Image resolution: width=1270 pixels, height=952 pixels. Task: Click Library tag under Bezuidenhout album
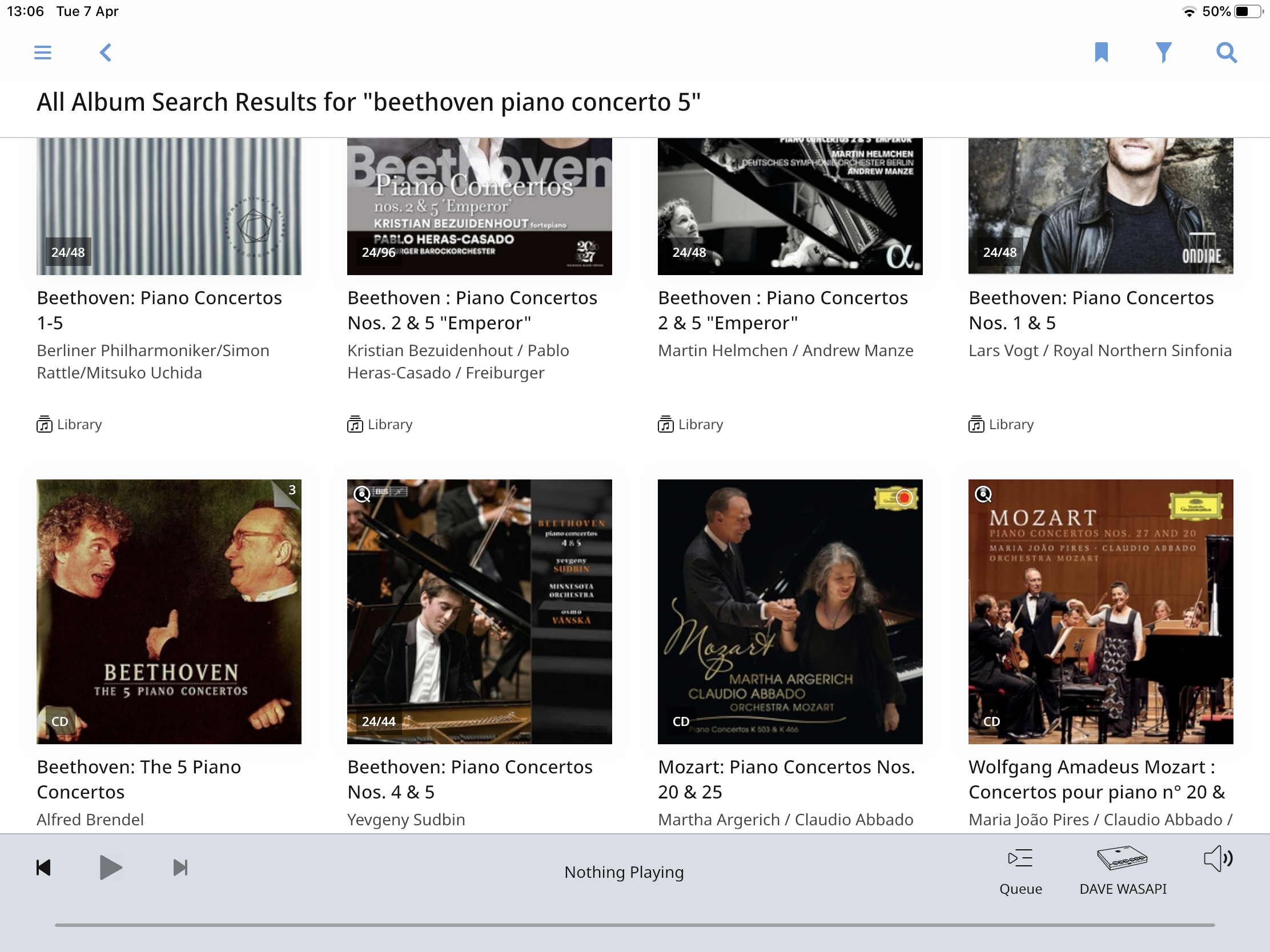point(380,425)
